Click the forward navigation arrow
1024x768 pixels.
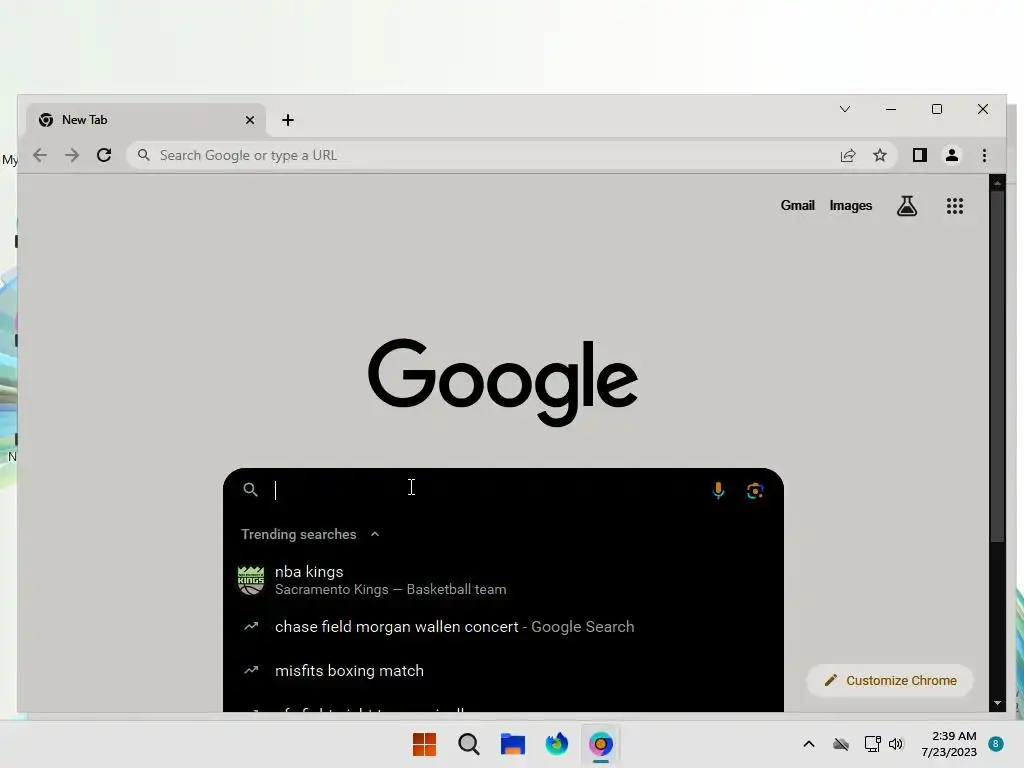(72, 155)
